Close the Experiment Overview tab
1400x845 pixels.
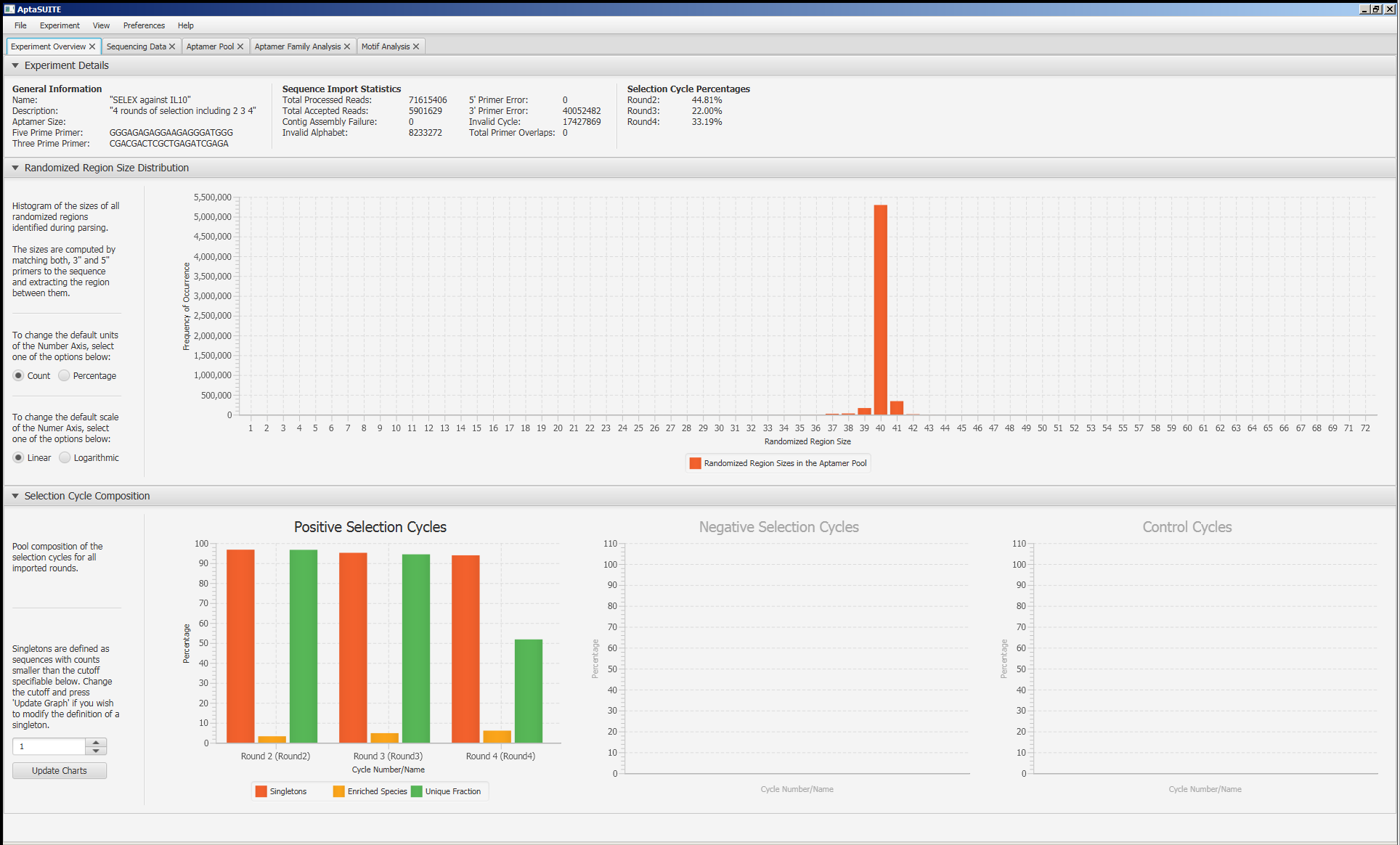click(x=92, y=46)
